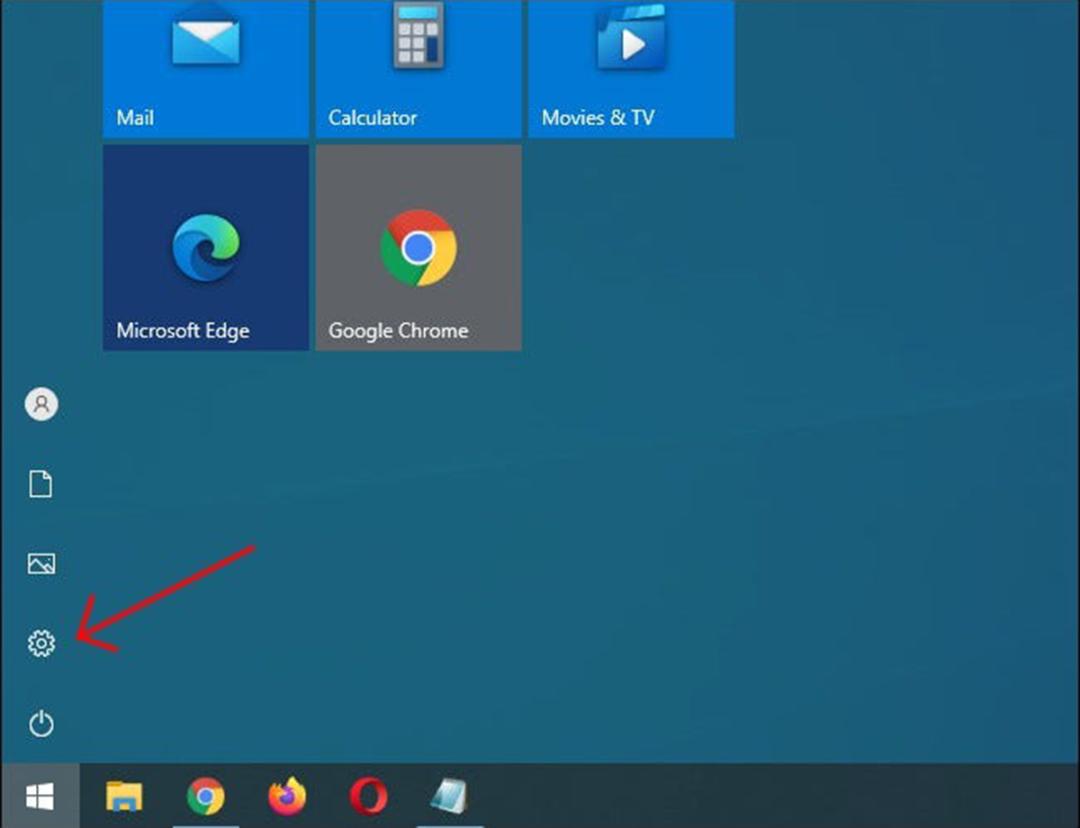Show power options with the Power icon

pos(41,723)
